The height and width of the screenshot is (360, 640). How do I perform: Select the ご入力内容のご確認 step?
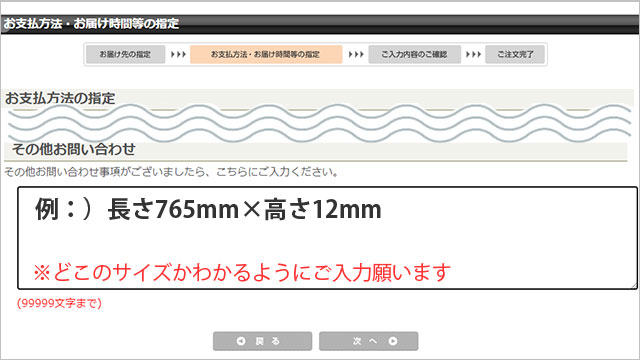pos(415,54)
